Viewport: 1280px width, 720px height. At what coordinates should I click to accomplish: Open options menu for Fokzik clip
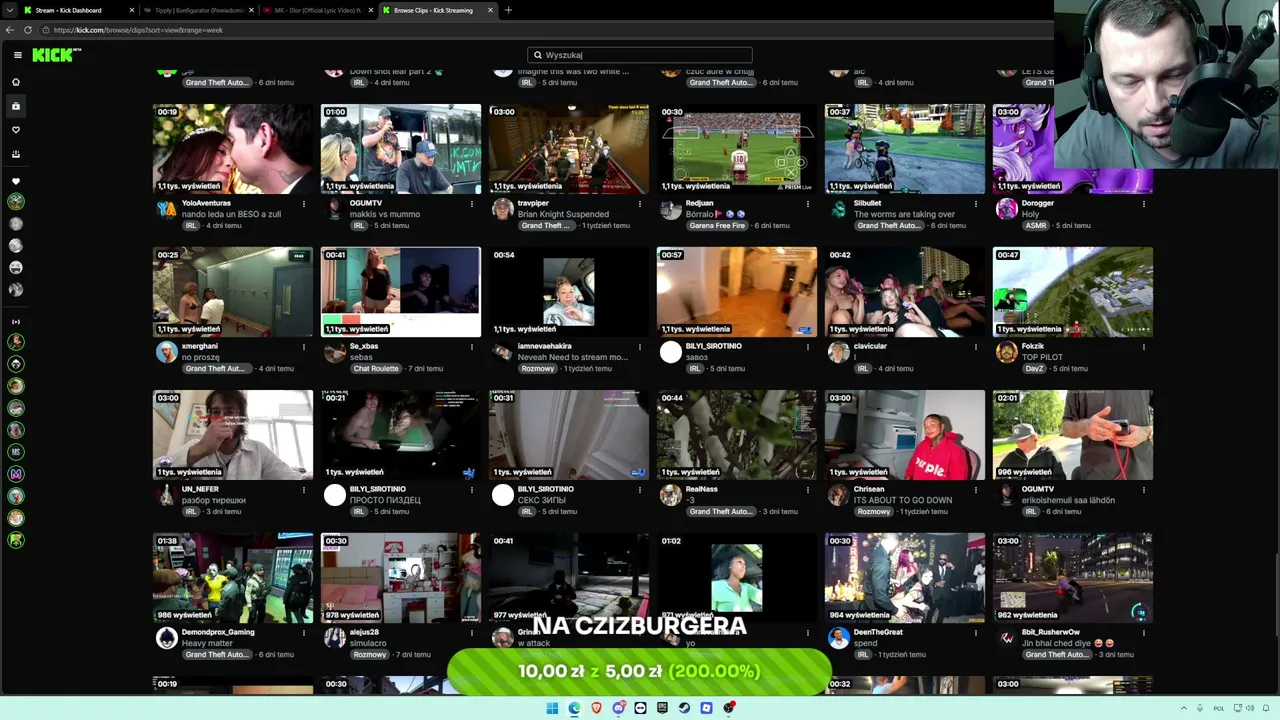(1144, 347)
